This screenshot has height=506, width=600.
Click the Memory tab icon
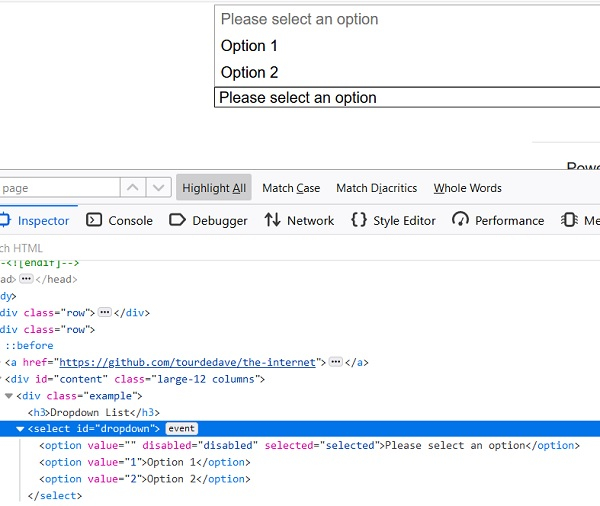[x=569, y=220]
